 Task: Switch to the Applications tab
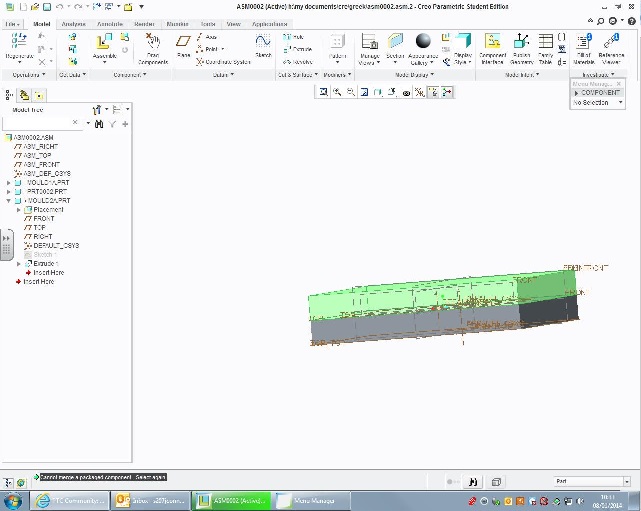coord(270,24)
